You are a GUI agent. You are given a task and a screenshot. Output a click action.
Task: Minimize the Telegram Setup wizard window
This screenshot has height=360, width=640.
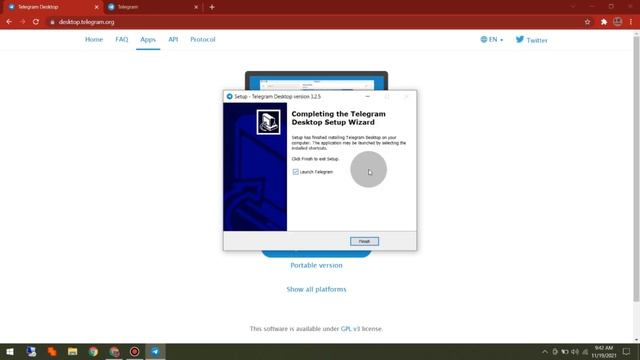[367, 96]
